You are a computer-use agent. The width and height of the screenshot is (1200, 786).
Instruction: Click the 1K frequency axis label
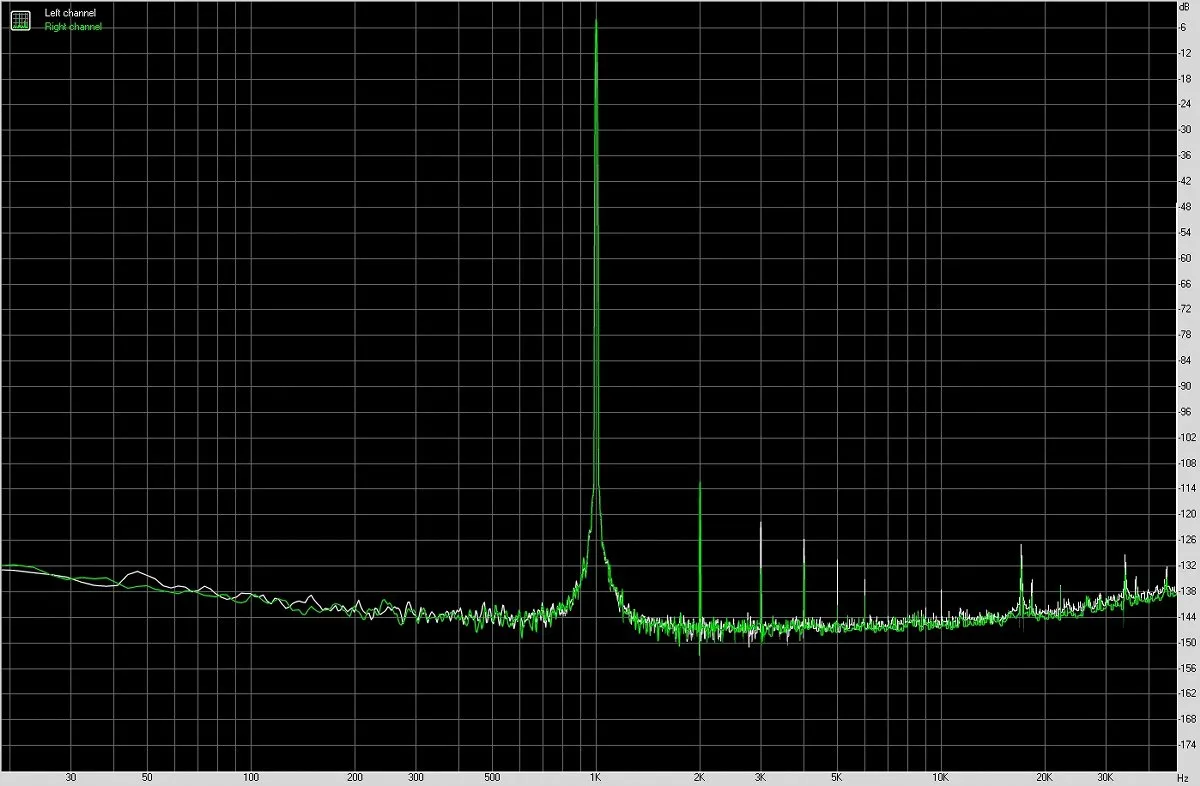596,777
